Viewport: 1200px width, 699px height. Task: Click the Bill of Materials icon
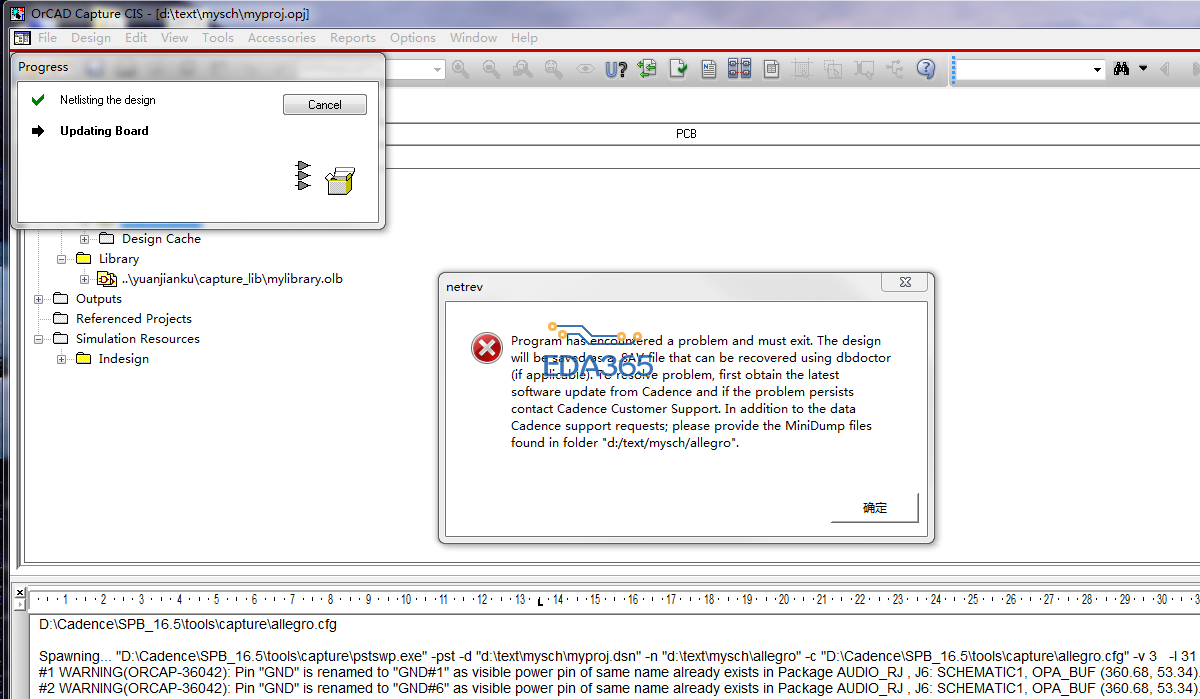point(771,69)
